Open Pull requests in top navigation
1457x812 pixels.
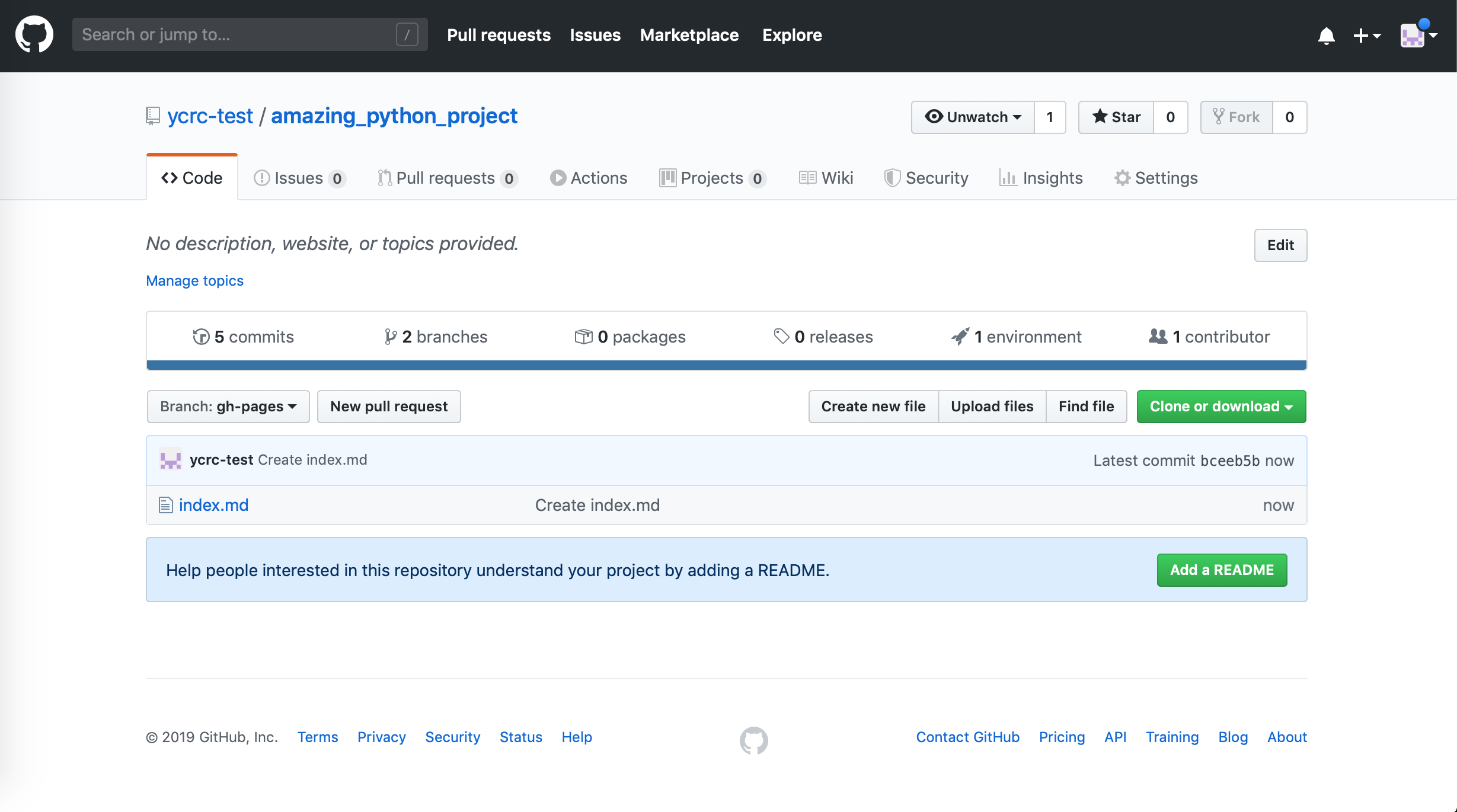click(499, 35)
